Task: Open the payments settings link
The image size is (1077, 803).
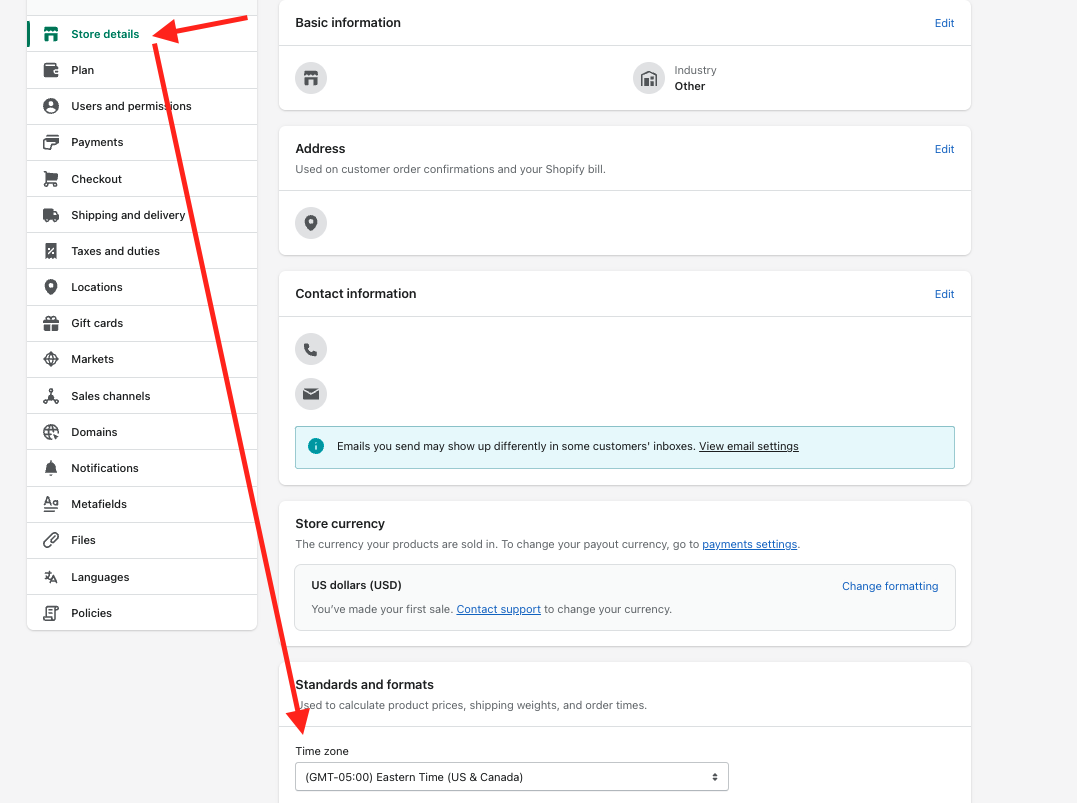Action: coord(749,544)
